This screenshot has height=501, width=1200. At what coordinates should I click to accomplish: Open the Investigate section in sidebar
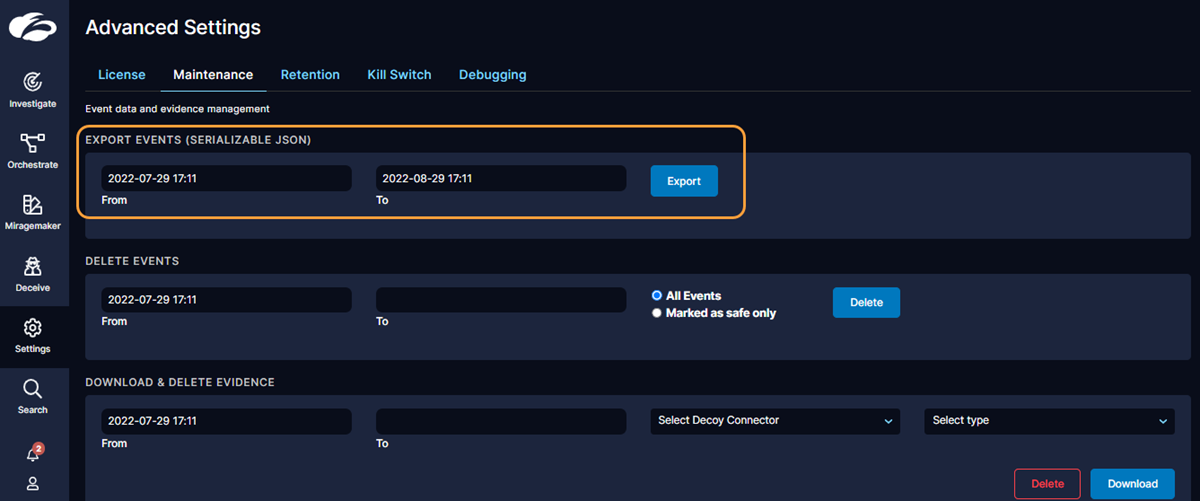(33, 82)
